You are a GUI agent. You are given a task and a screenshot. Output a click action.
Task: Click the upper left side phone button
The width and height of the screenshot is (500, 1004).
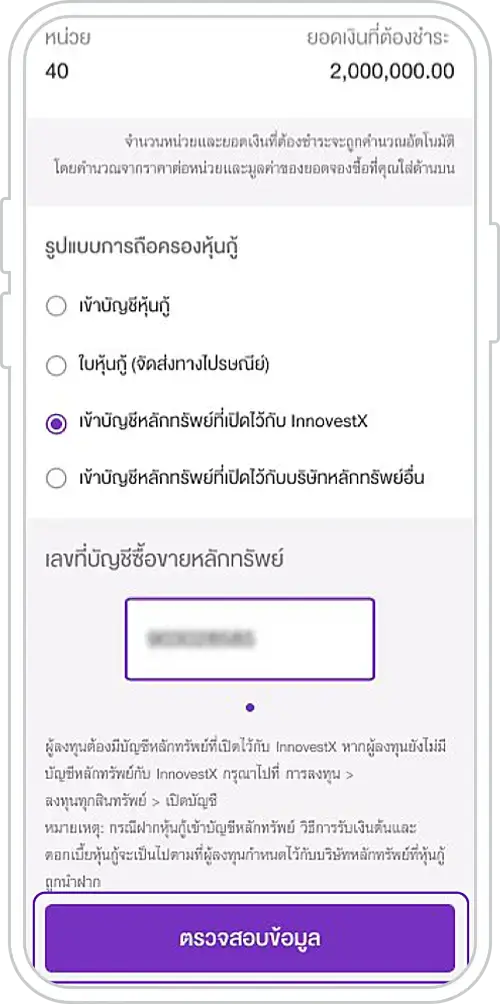[x=4, y=235]
